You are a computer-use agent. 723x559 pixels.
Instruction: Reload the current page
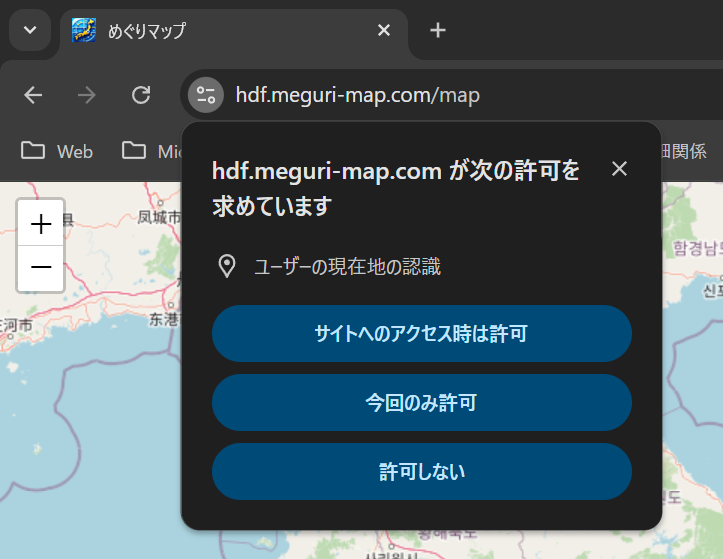pos(141,95)
